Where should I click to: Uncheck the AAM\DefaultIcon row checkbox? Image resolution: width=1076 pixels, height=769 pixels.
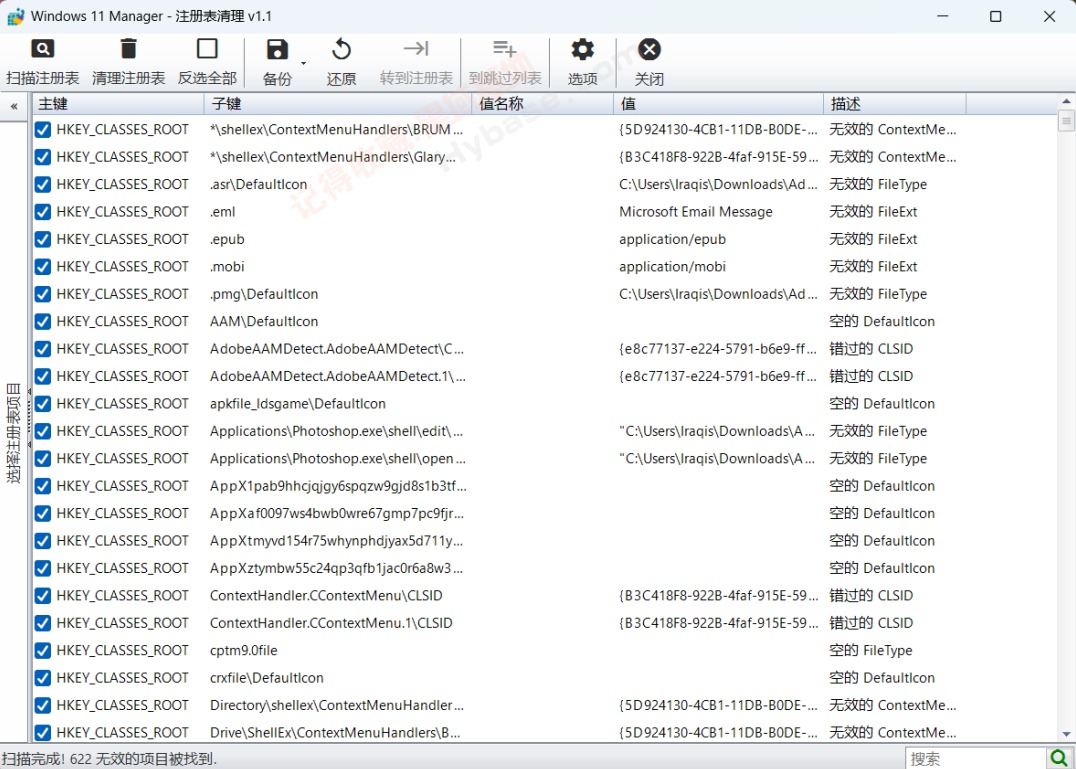click(43, 322)
